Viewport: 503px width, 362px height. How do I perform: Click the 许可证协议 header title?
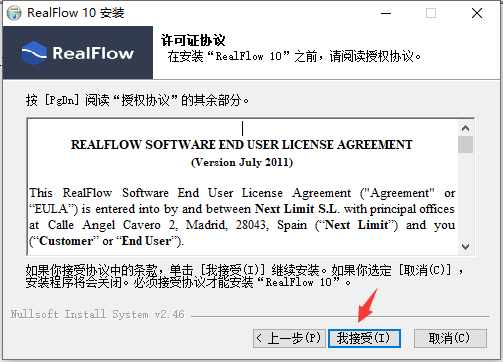coord(193,40)
